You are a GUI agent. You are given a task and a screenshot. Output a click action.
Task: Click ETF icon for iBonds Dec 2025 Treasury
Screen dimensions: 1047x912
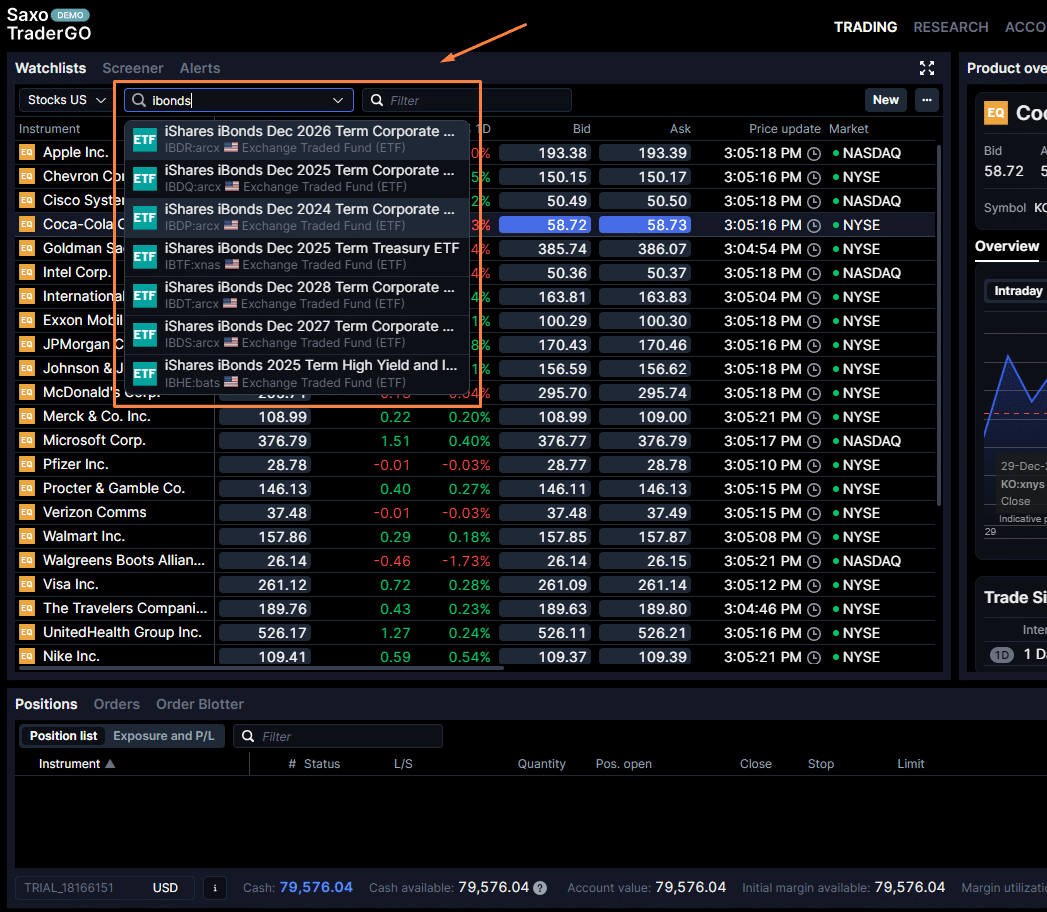pyautogui.click(x=145, y=256)
